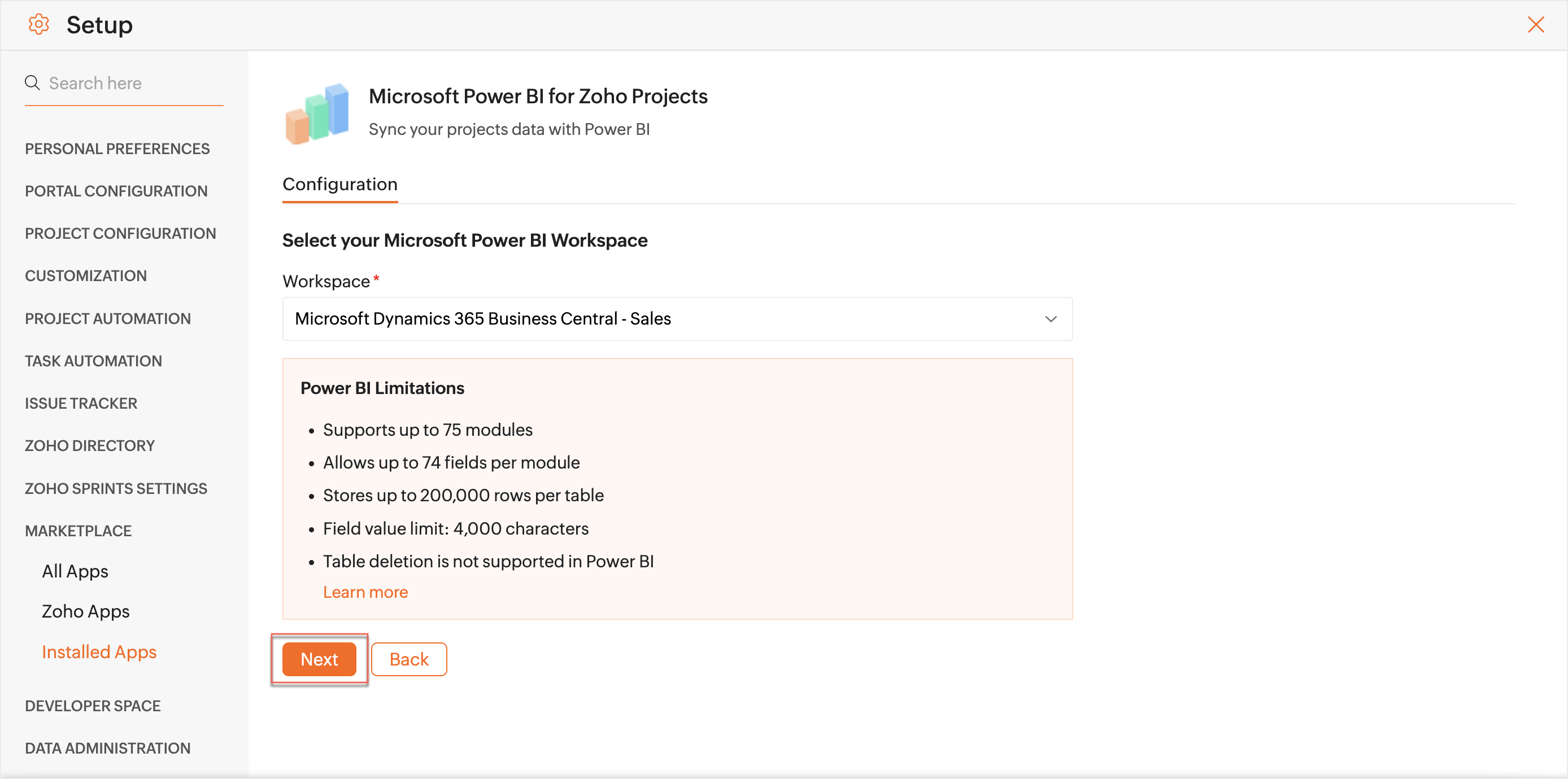Go to Project Automation section
Image resolution: width=1568 pixels, height=779 pixels.
pyautogui.click(x=107, y=318)
